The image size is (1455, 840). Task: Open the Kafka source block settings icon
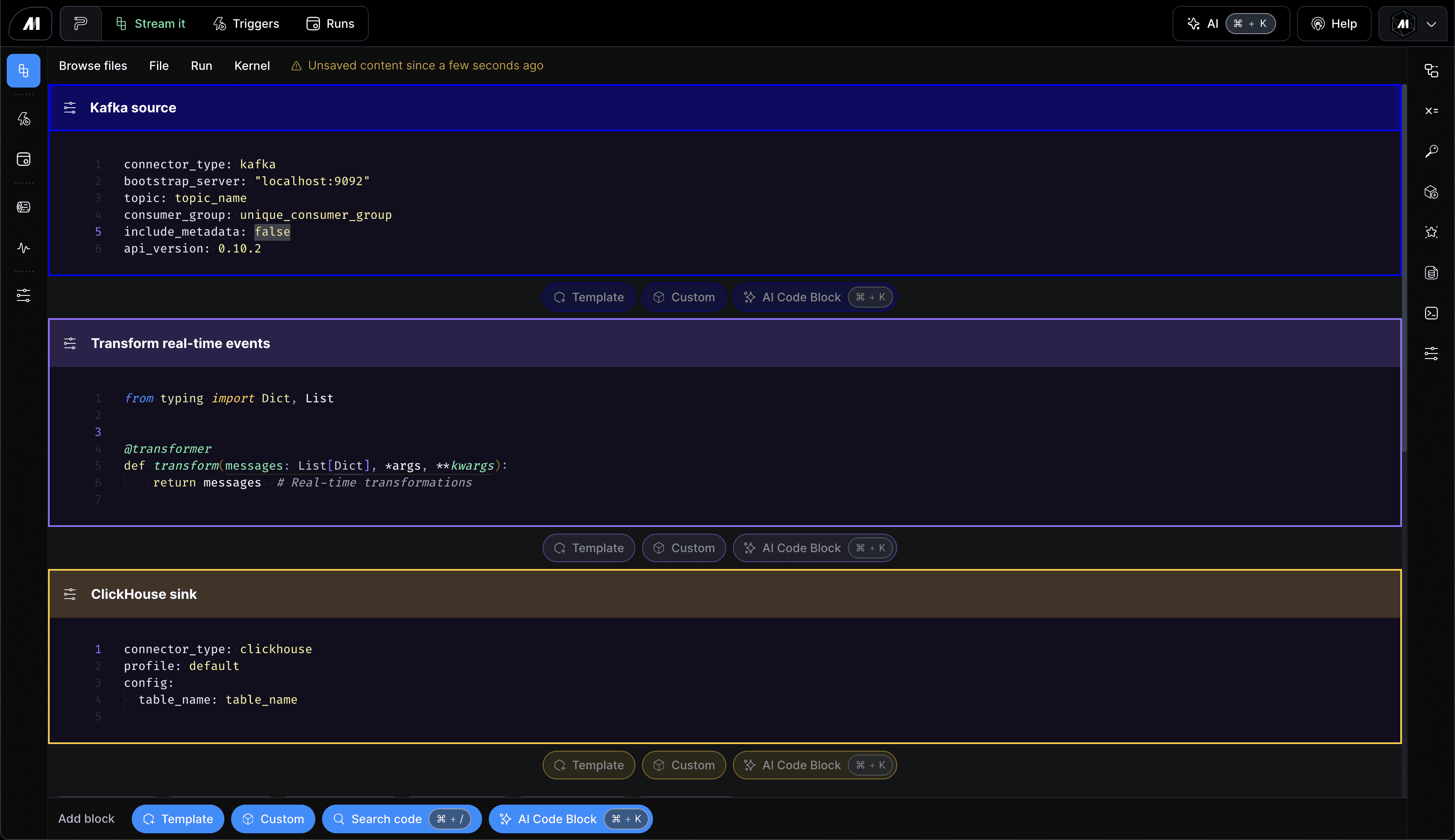click(70, 108)
